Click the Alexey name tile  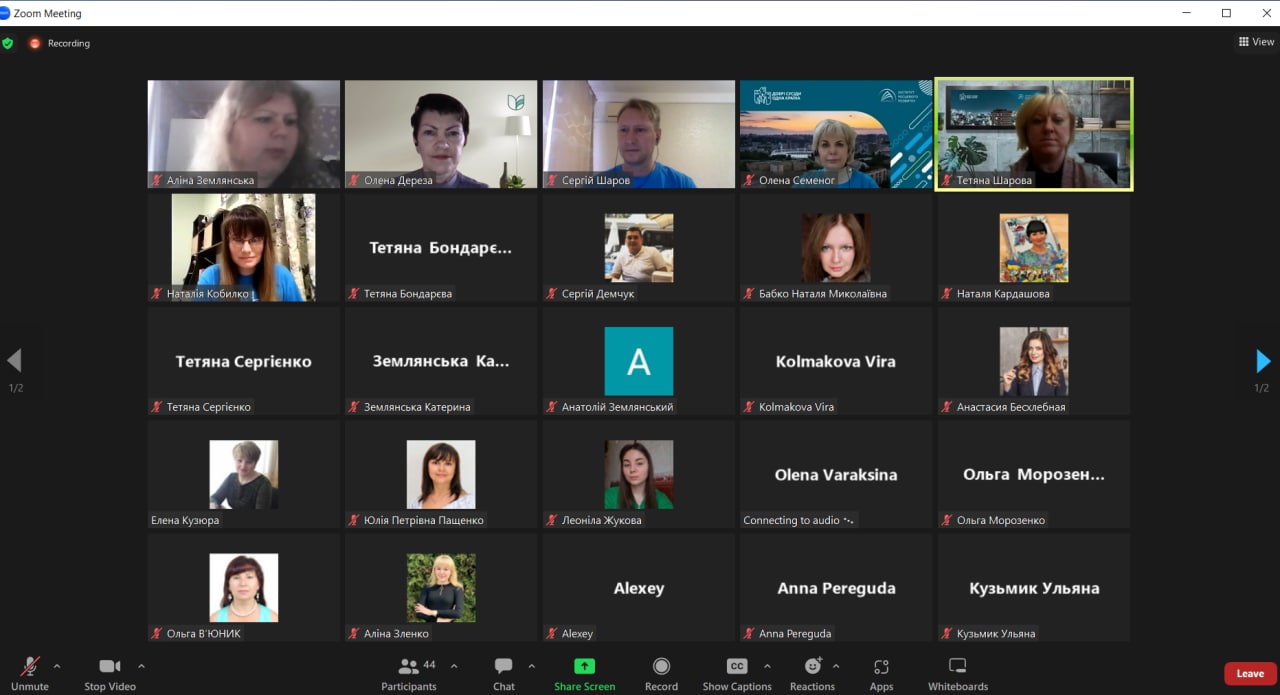pos(639,588)
